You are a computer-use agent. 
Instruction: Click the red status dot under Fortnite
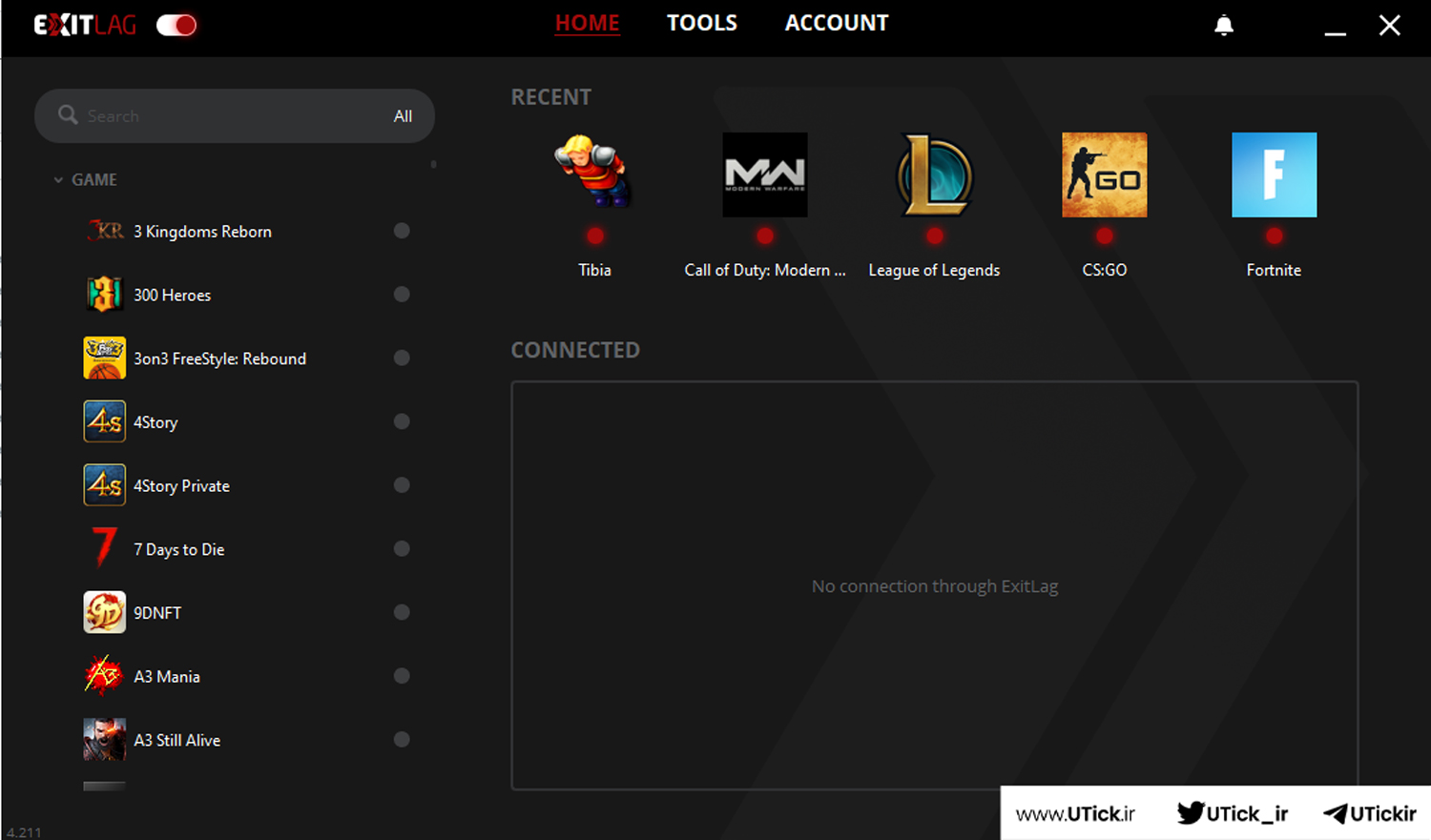(1275, 236)
